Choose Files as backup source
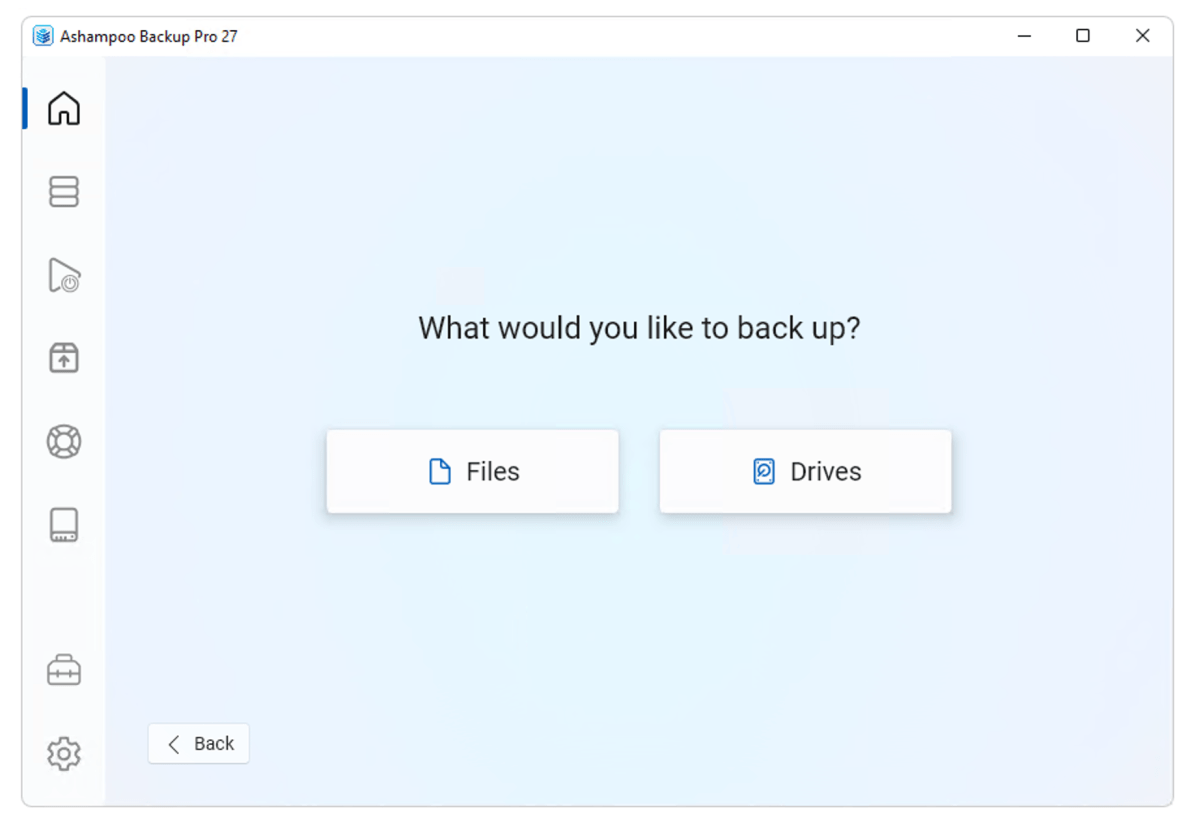The image size is (1199, 827). pyautogui.click(x=473, y=472)
